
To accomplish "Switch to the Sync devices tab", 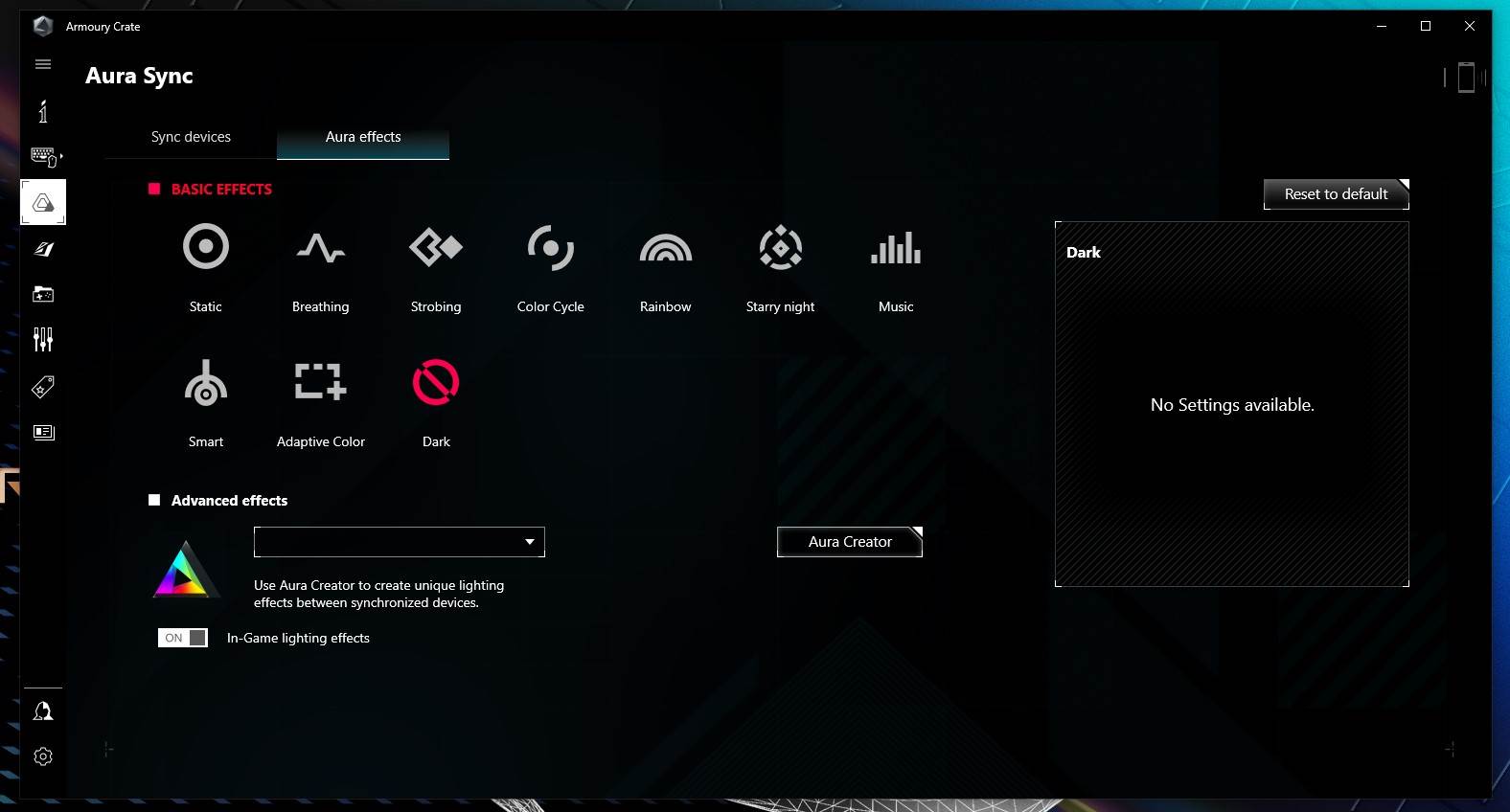I will pyautogui.click(x=191, y=137).
